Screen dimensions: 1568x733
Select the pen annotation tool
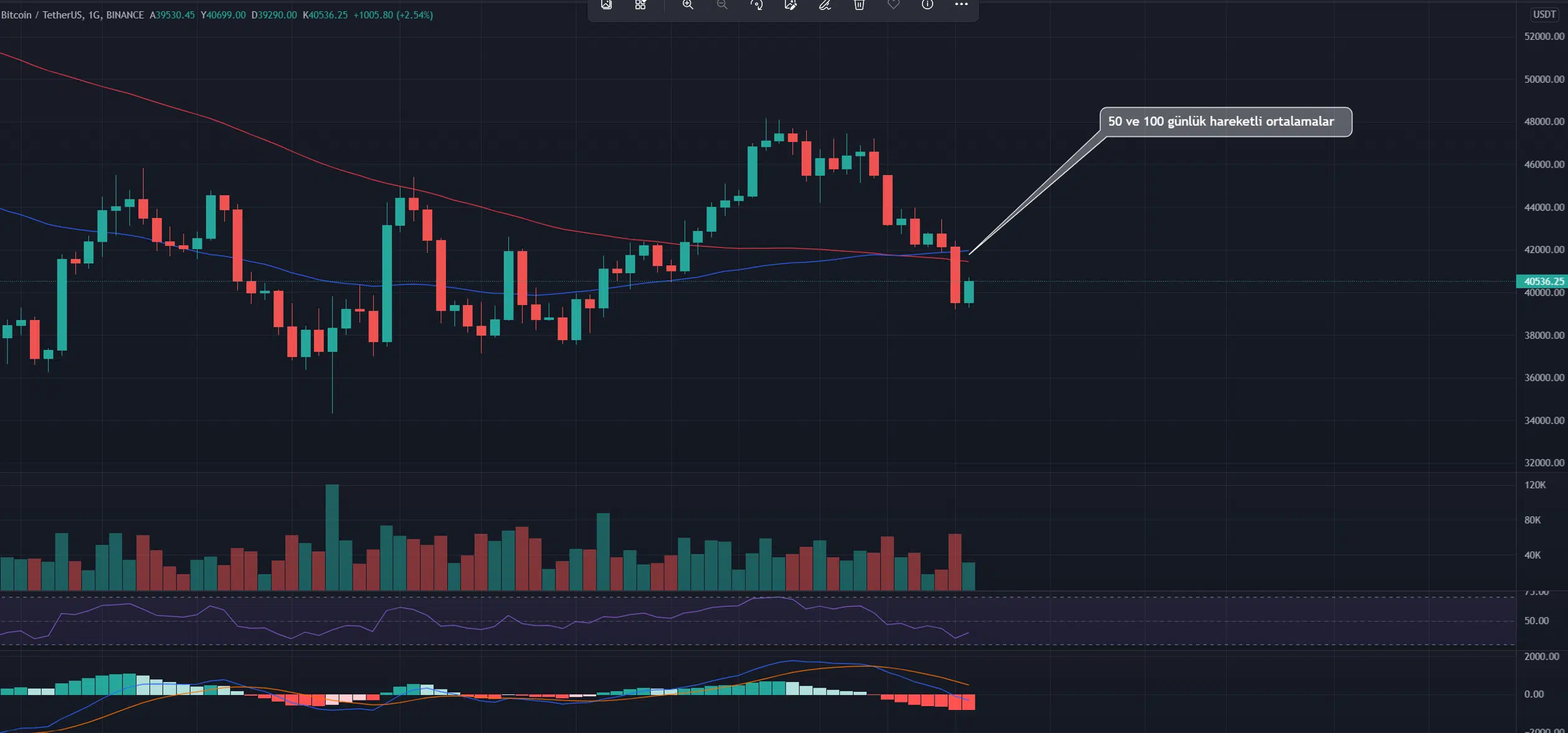[x=825, y=5]
